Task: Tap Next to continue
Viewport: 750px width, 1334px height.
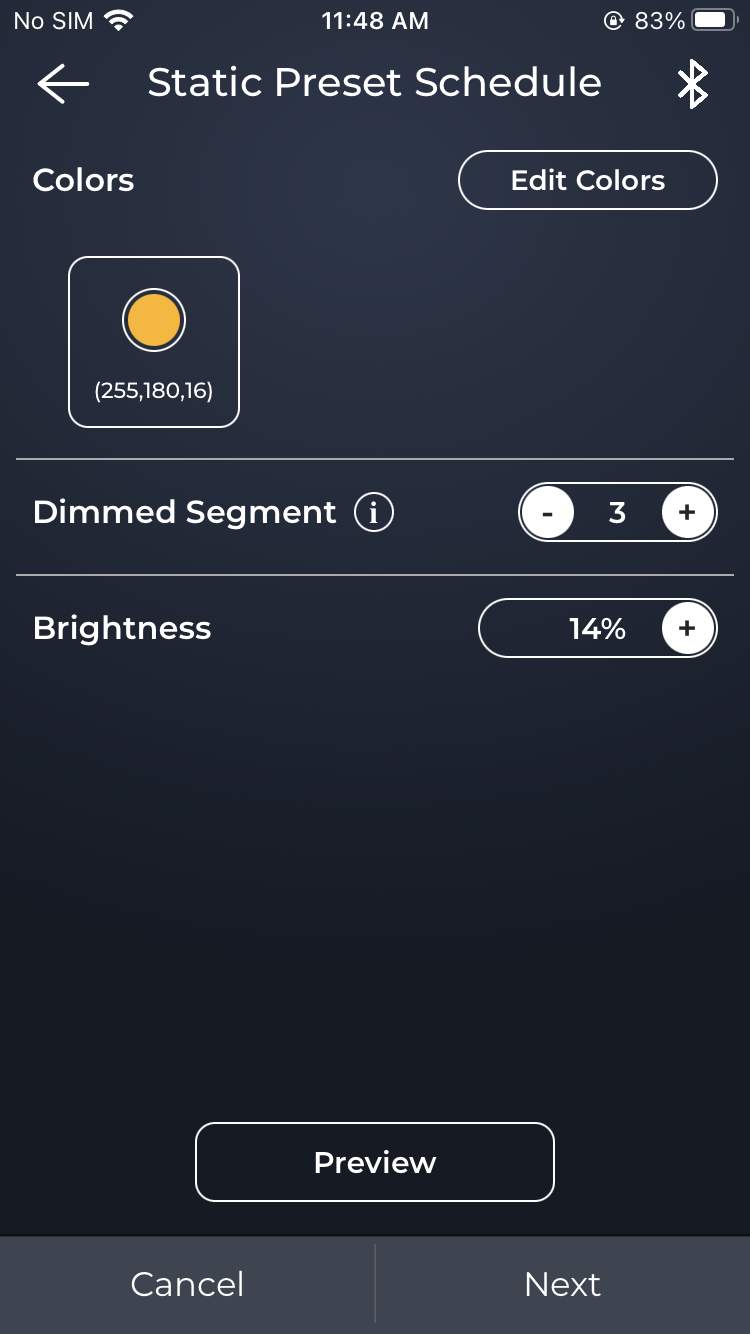Action: point(562,1284)
